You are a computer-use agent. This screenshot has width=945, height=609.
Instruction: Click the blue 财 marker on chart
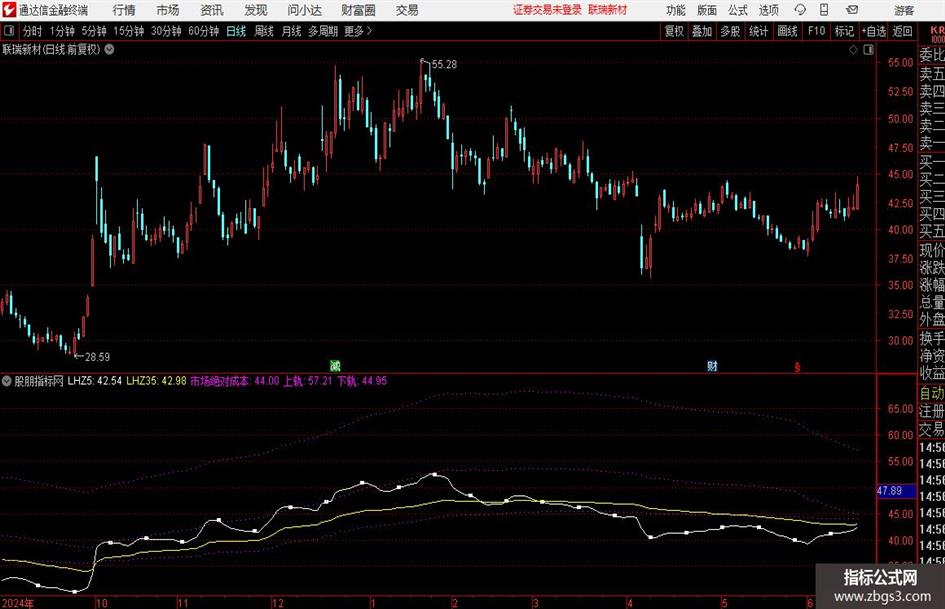coord(712,365)
